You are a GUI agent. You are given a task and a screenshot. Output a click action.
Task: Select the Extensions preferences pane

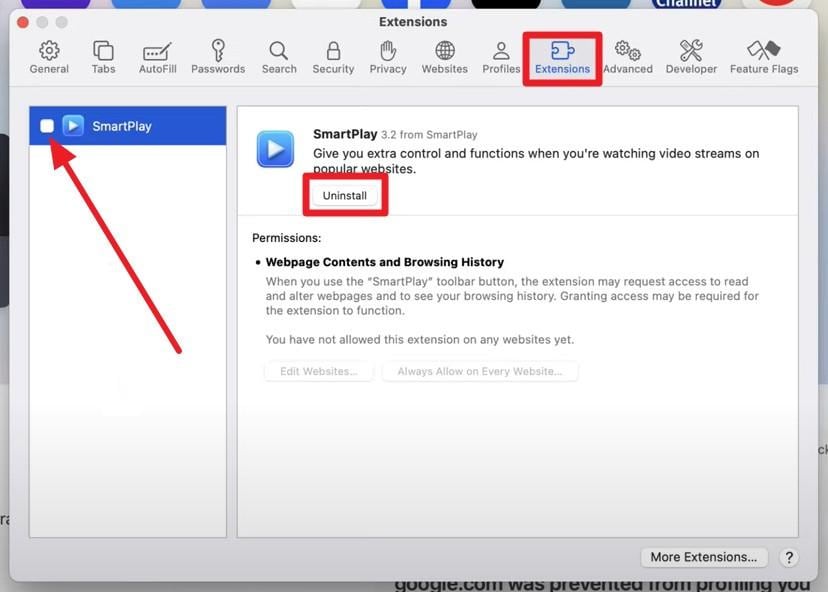click(x=562, y=57)
